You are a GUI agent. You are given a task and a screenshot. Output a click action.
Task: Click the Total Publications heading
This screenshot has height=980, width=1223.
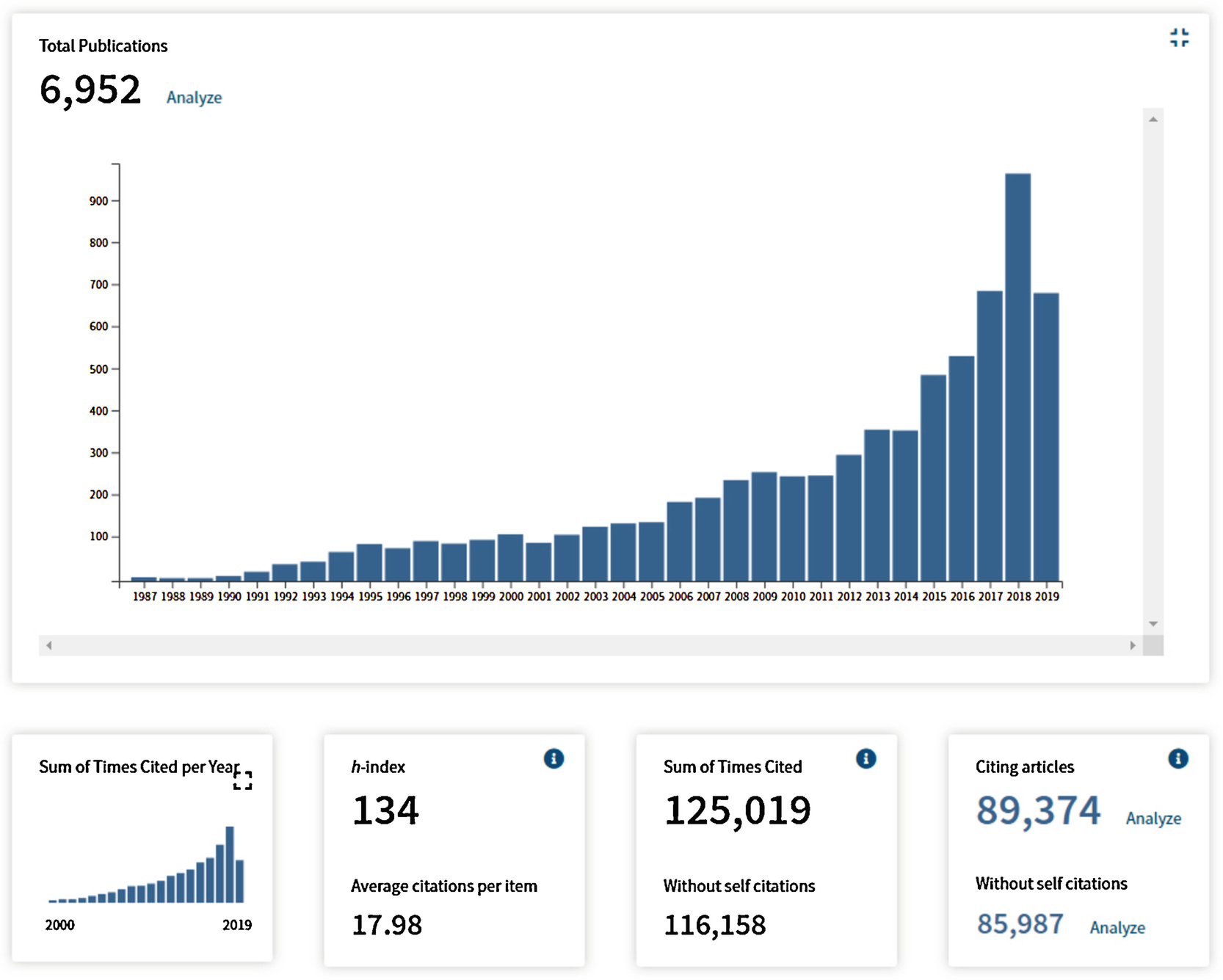tap(104, 46)
